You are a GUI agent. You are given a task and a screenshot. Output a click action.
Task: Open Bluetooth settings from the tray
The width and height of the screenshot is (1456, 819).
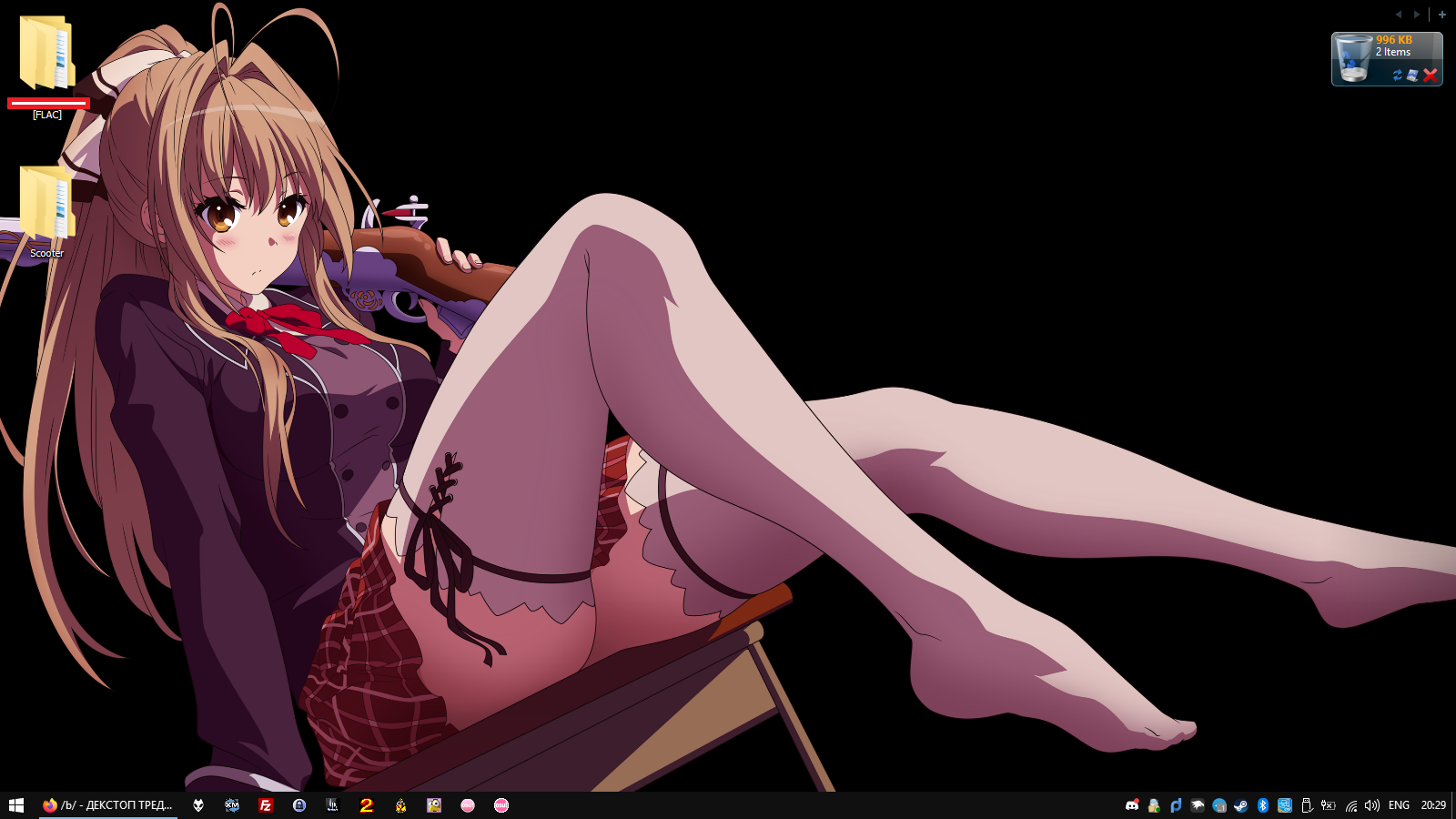click(x=1263, y=805)
